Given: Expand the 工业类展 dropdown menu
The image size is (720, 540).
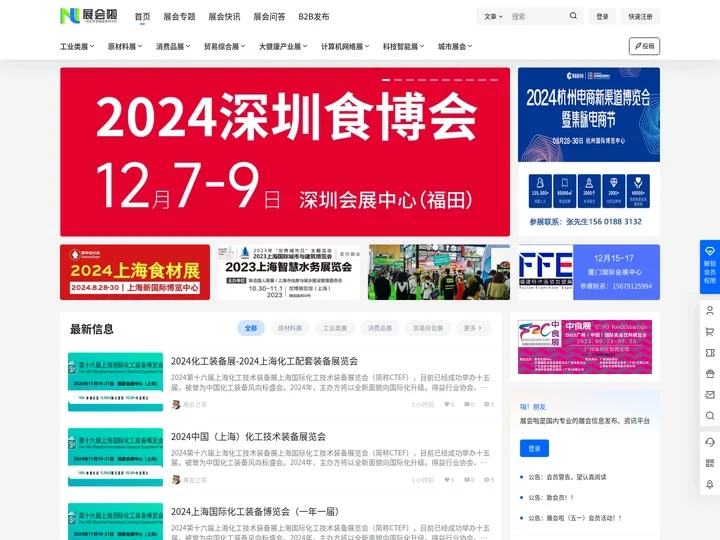Looking at the screenshot, I should coord(77,46).
